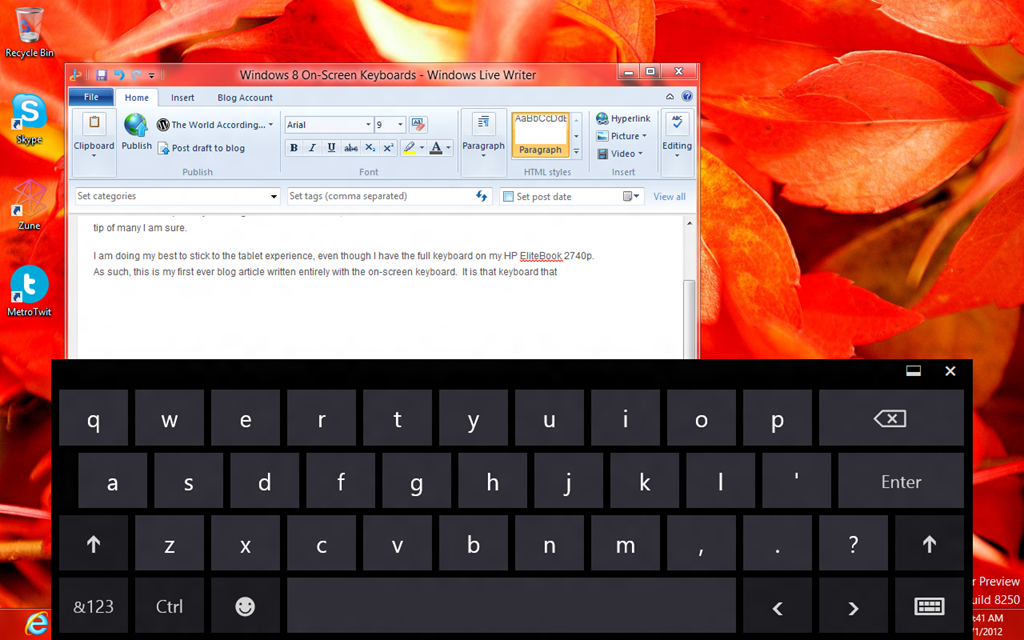Screen dimensions: 1024x640
Task: Apply bold formatting in Font group
Action: tap(294, 148)
